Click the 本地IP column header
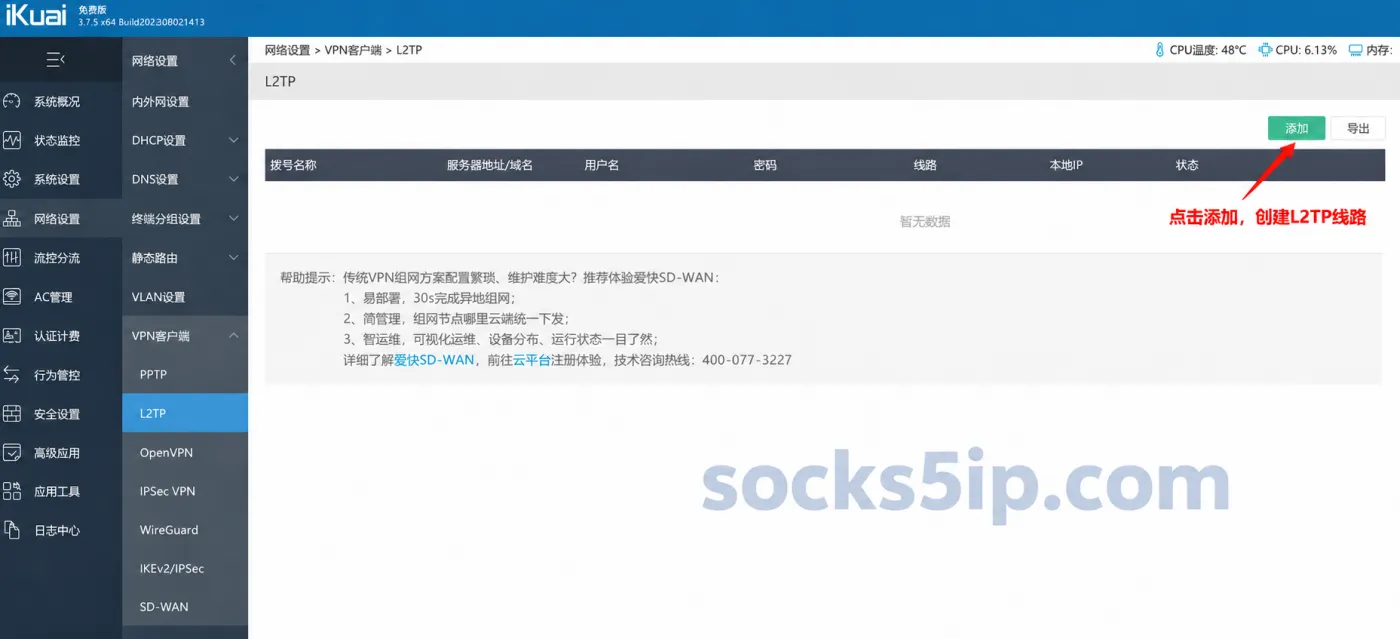The image size is (1400, 639). [x=1066, y=165]
